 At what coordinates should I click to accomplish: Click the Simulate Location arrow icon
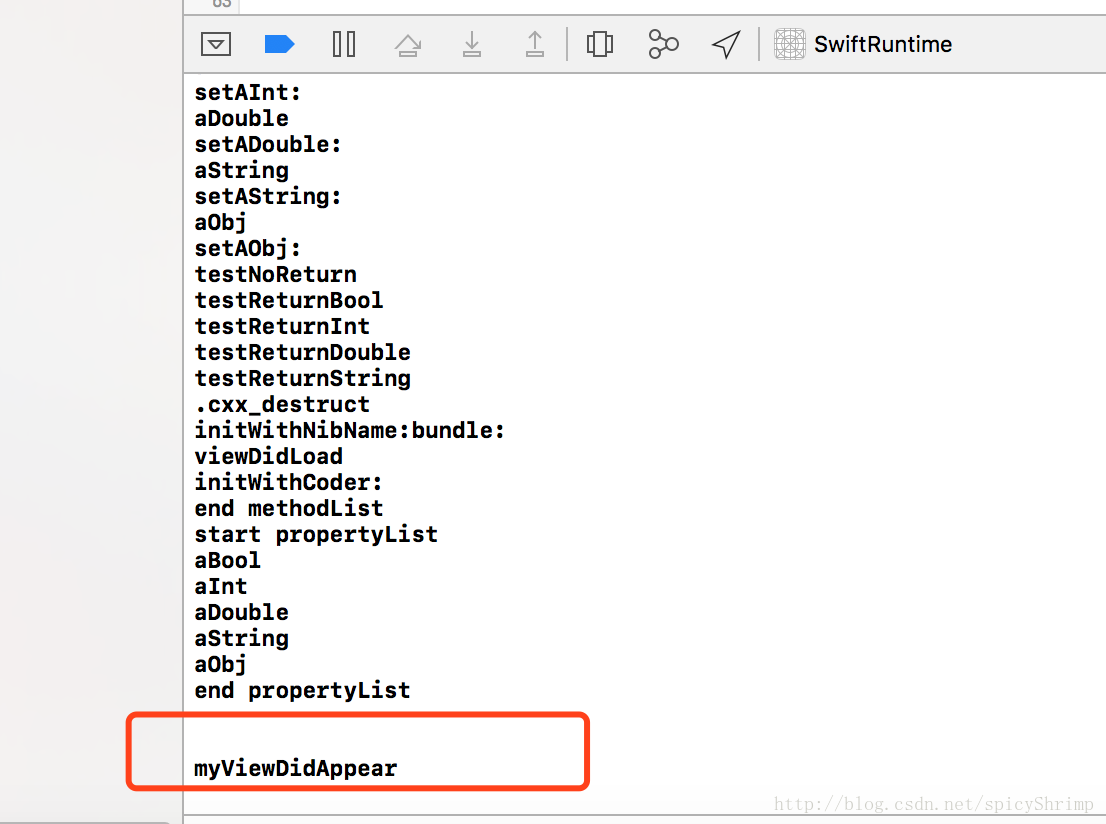(727, 44)
